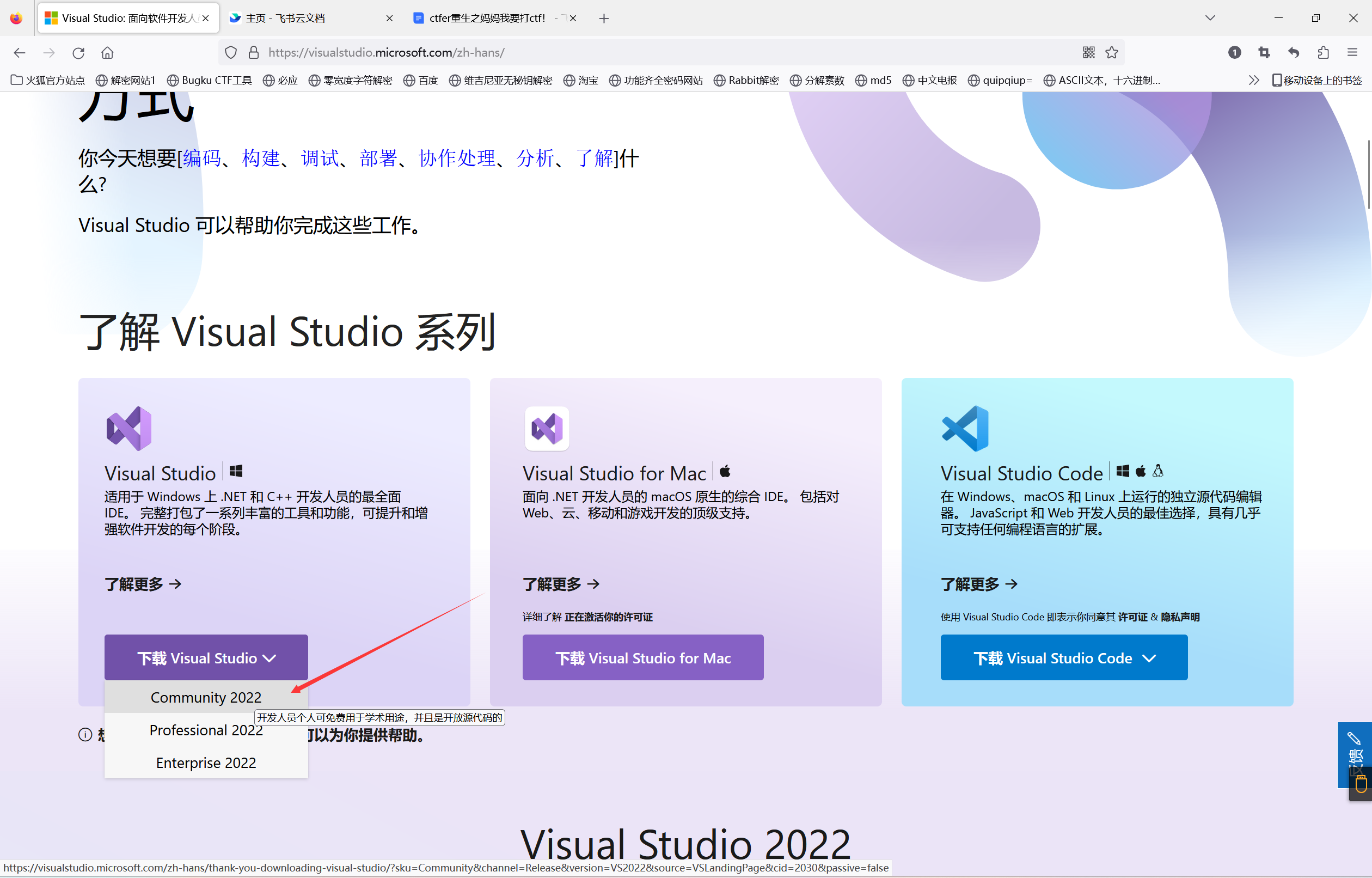Viewport: 1372px width, 878px height.
Task: Click the forward navigation arrow
Action: pyautogui.click(x=49, y=53)
